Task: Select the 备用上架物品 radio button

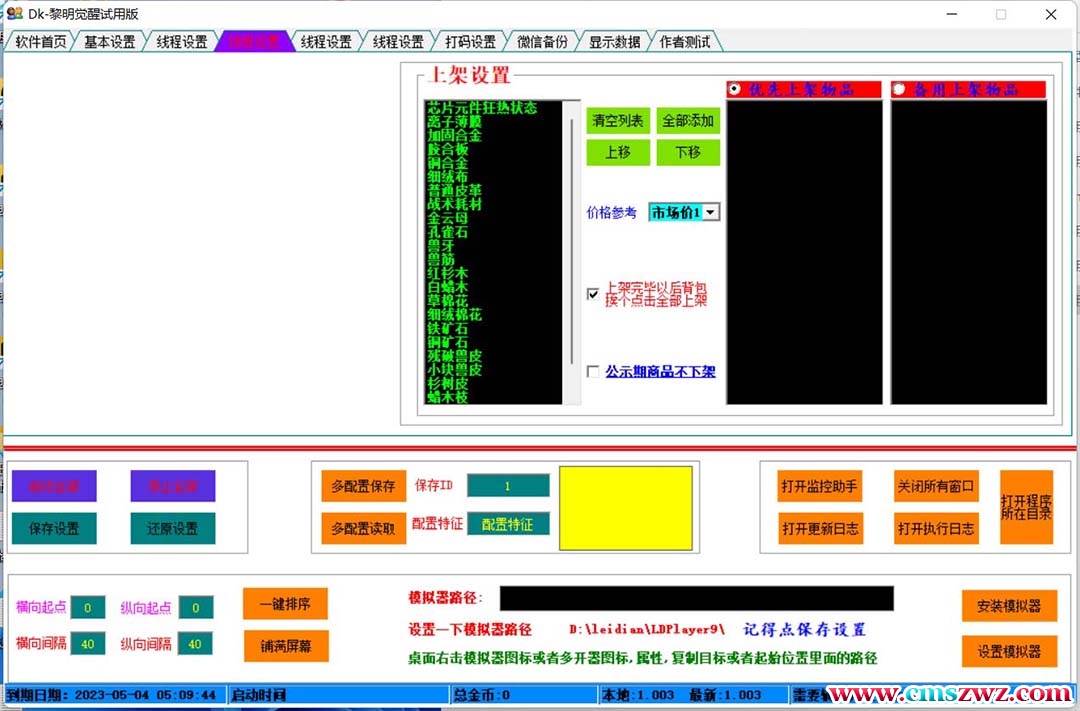Action: tap(898, 89)
